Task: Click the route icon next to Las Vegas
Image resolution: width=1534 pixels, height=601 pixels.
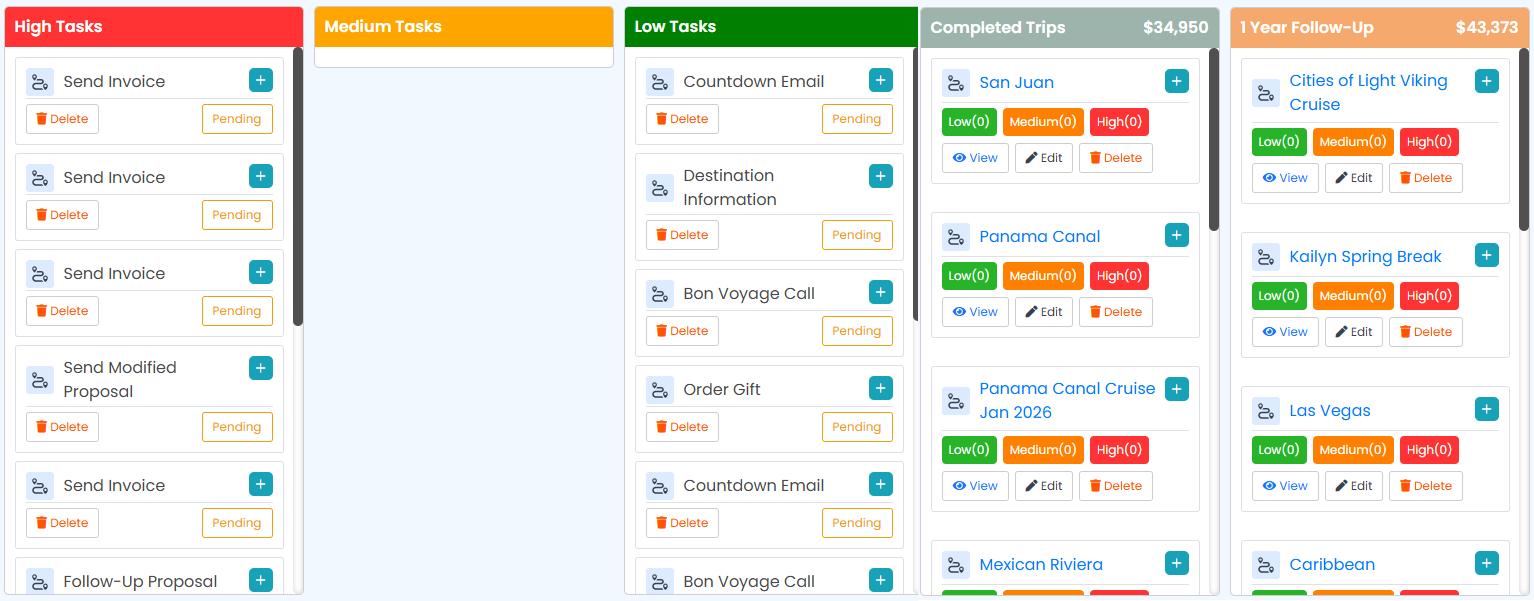Action: 1266,410
